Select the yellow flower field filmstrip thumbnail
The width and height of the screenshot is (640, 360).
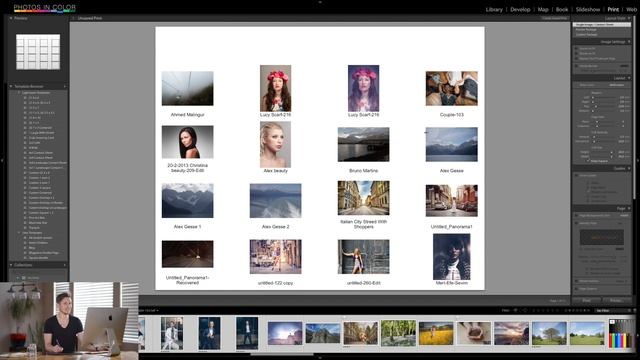(x=436, y=333)
